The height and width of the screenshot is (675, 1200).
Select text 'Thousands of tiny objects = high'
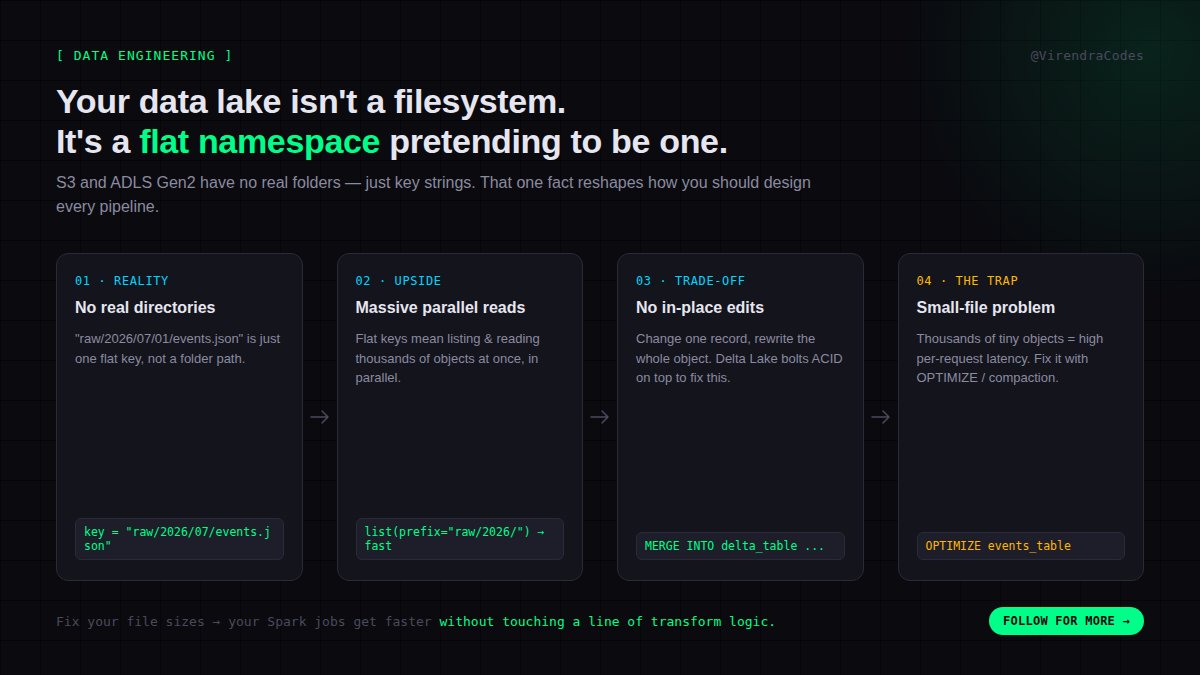1010,339
